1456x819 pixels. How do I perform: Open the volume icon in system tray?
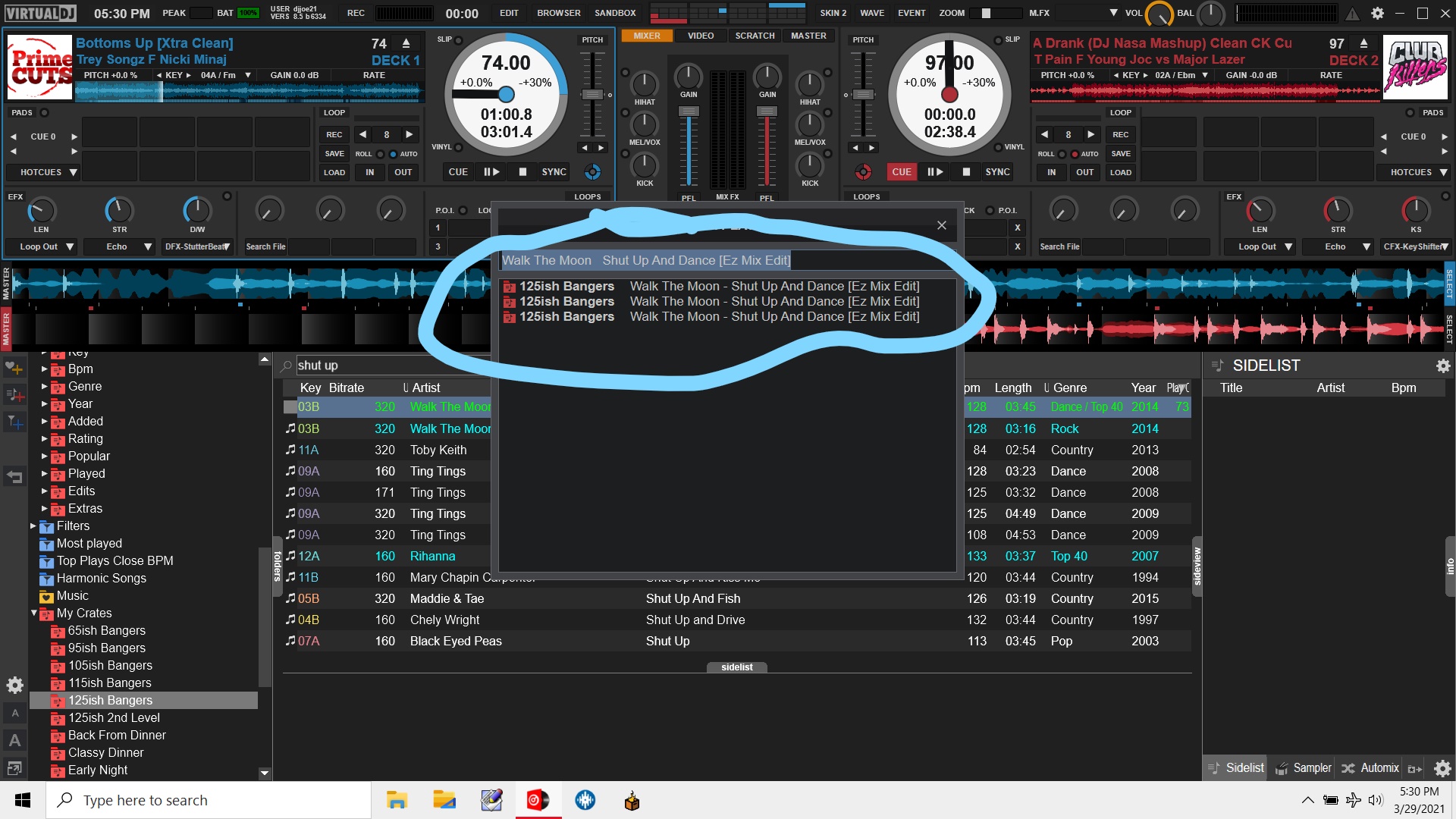(x=1376, y=800)
